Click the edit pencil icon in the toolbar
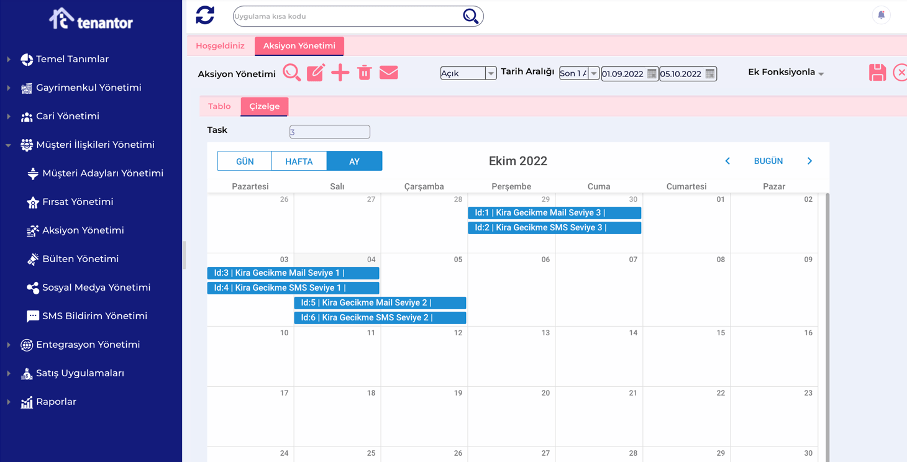This screenshot has width=908, height=462. (316, 72)
